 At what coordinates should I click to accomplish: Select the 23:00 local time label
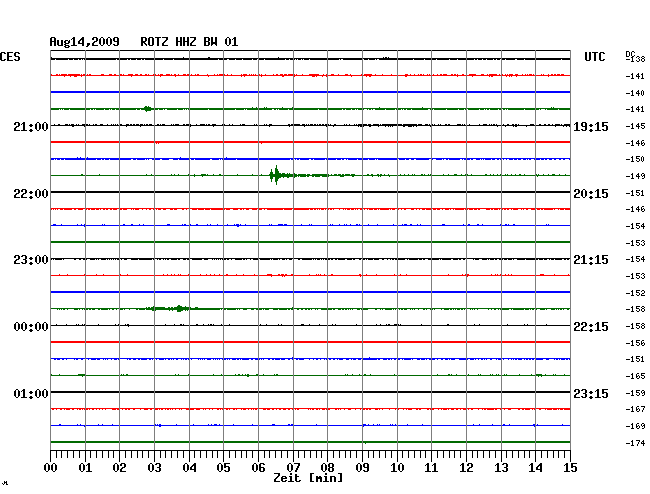31,260
